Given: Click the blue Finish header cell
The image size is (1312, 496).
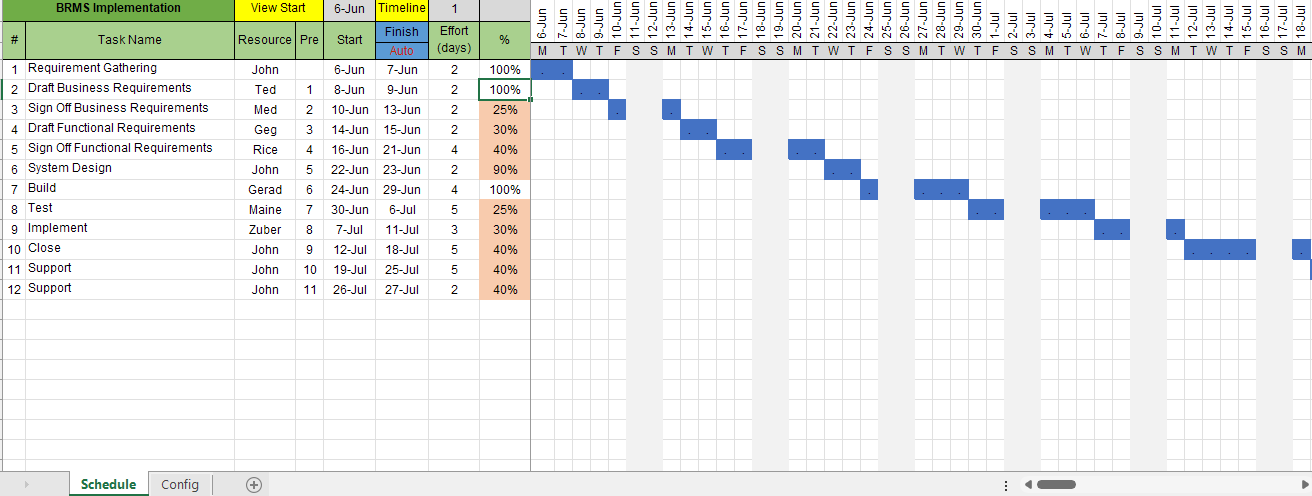Looking at the screenshot, I should click(402, 32).
